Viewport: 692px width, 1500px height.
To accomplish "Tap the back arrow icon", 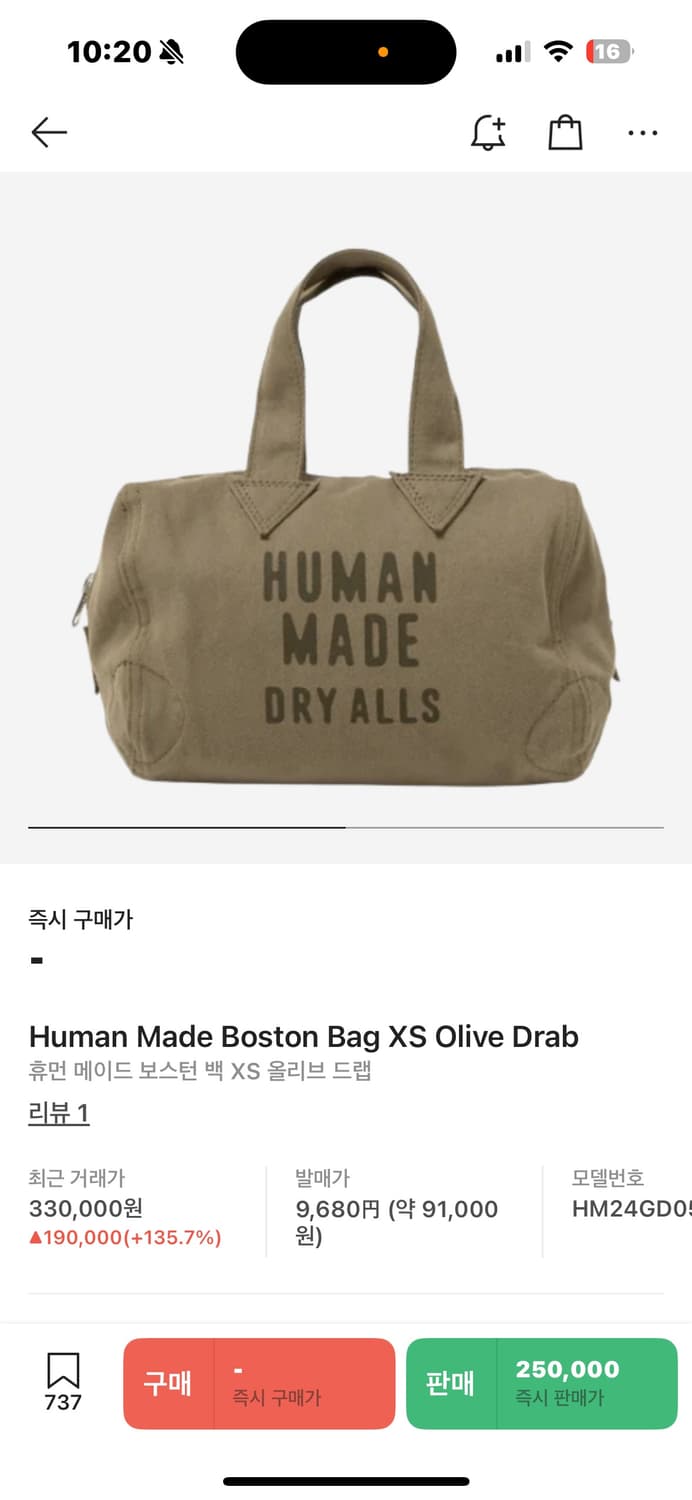I will click(x=48, y=132).
